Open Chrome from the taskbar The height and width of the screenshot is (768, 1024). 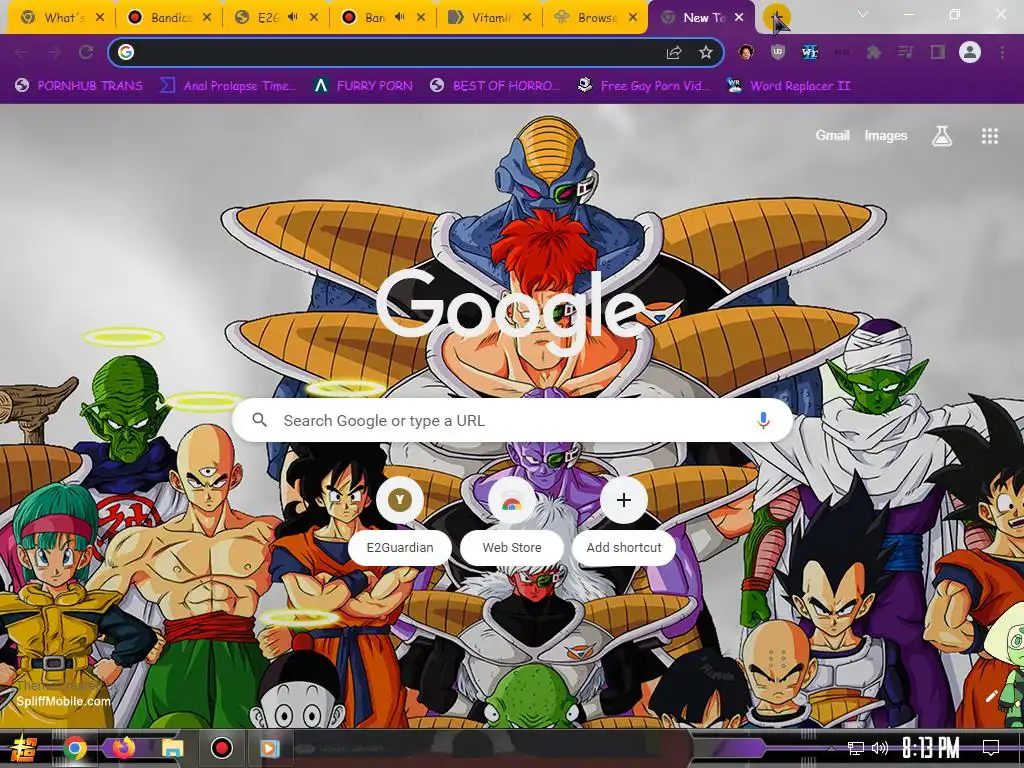tap(75, 748)
